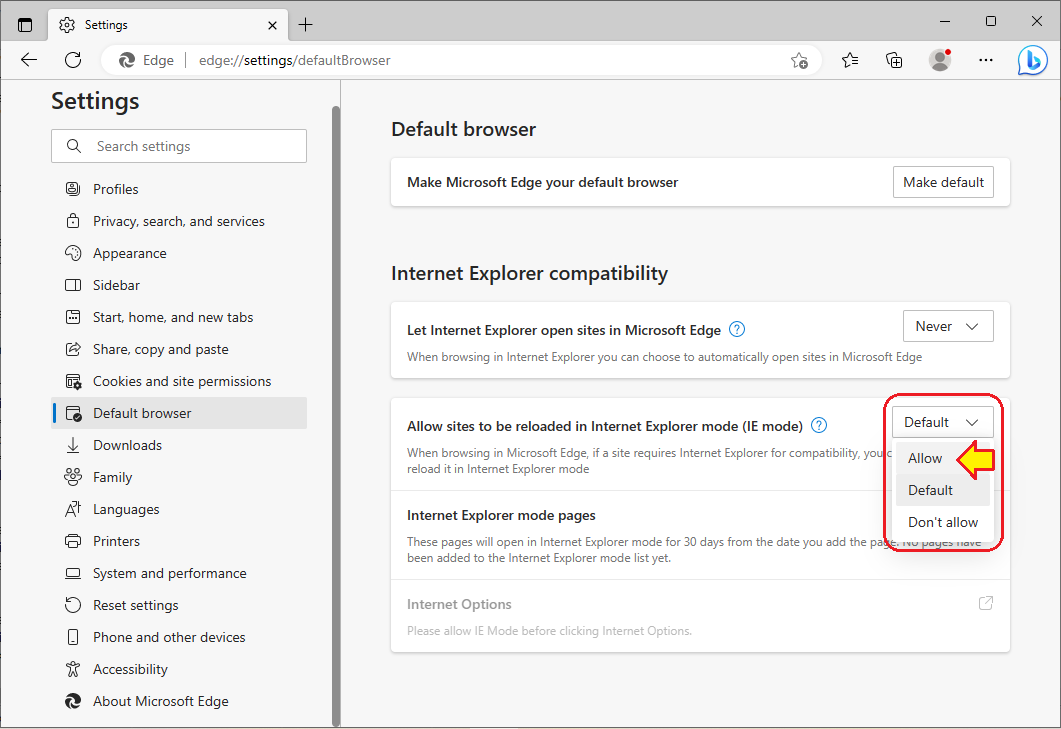1061x729 pixels.
Task: Open the Bing chat sidebar icon
Action: (x=1033, y=60)
